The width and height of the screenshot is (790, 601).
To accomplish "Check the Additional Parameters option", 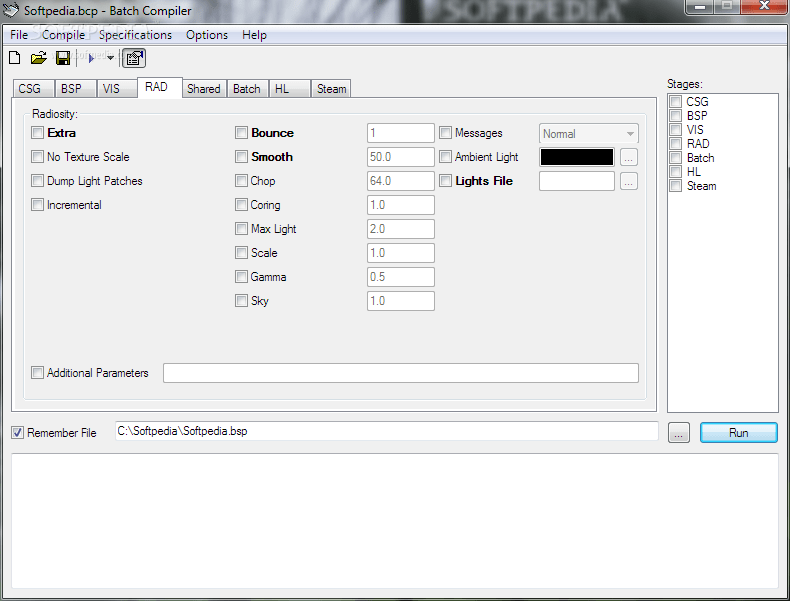I will tap(37, 373).
